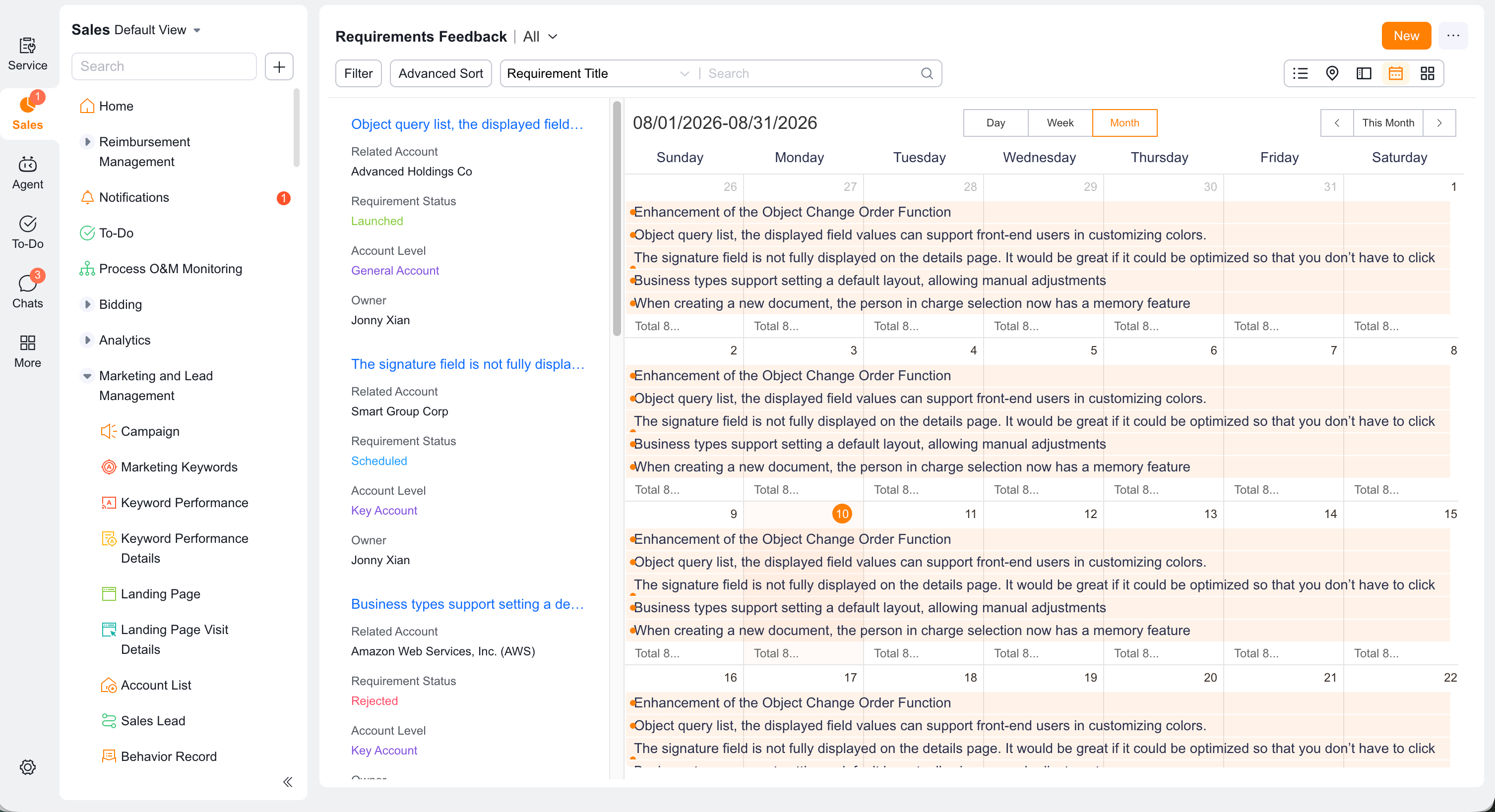
Task: Select the calendar view icon
Action: (1395, 73)
